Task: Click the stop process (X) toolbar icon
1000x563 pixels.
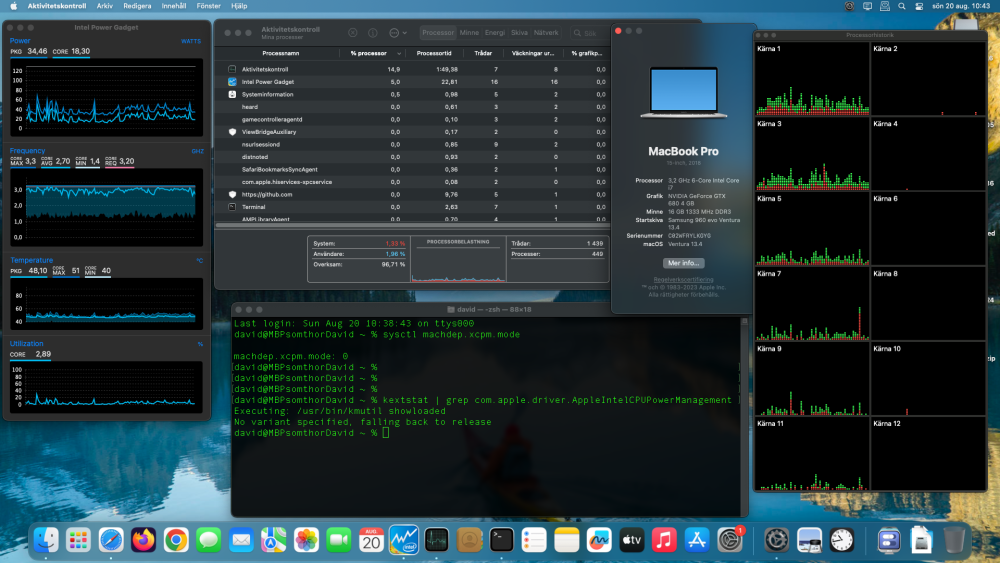Action: (353, 33)
